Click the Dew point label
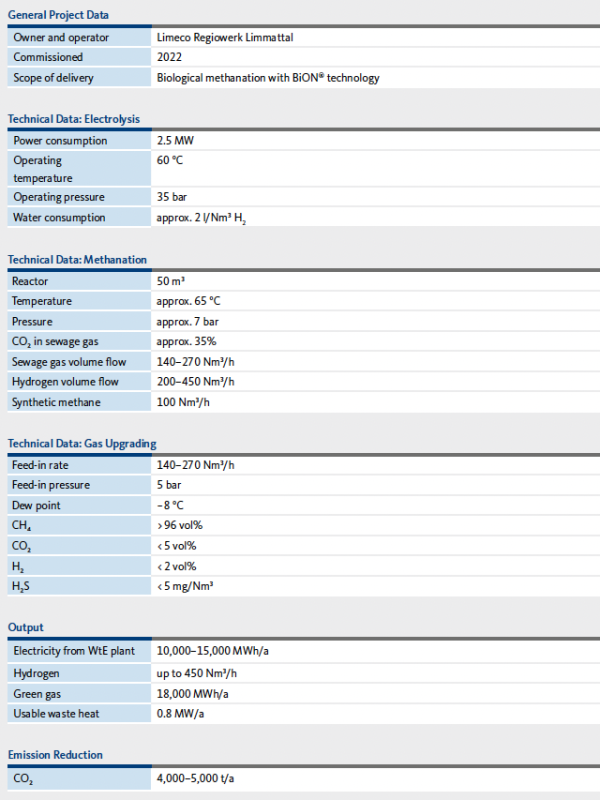 click(36, 505)
